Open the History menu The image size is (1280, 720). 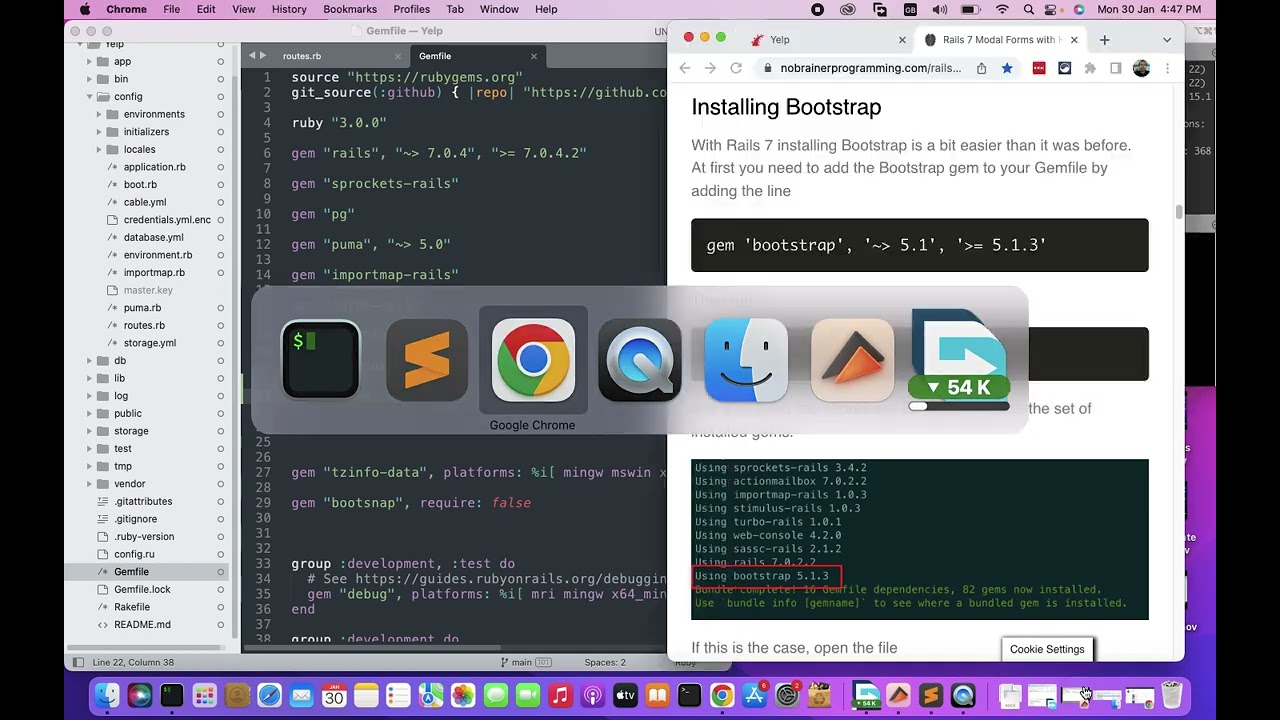(x=289, y=9)
